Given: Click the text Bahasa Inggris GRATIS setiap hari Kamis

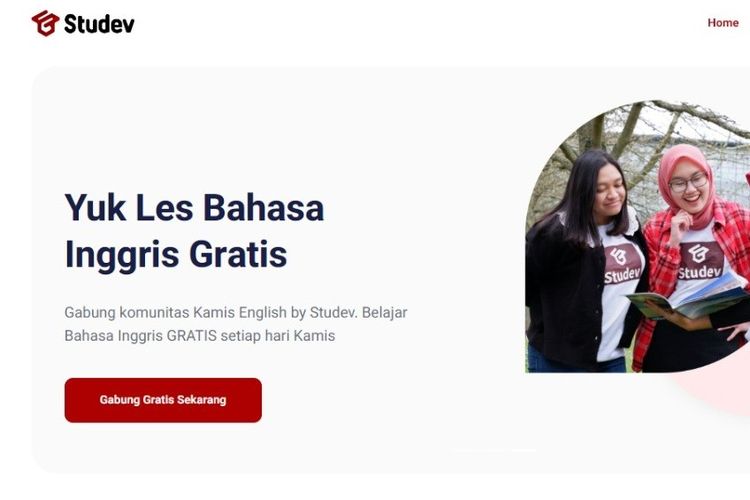Looking at the screenshot, I should 199,335.
